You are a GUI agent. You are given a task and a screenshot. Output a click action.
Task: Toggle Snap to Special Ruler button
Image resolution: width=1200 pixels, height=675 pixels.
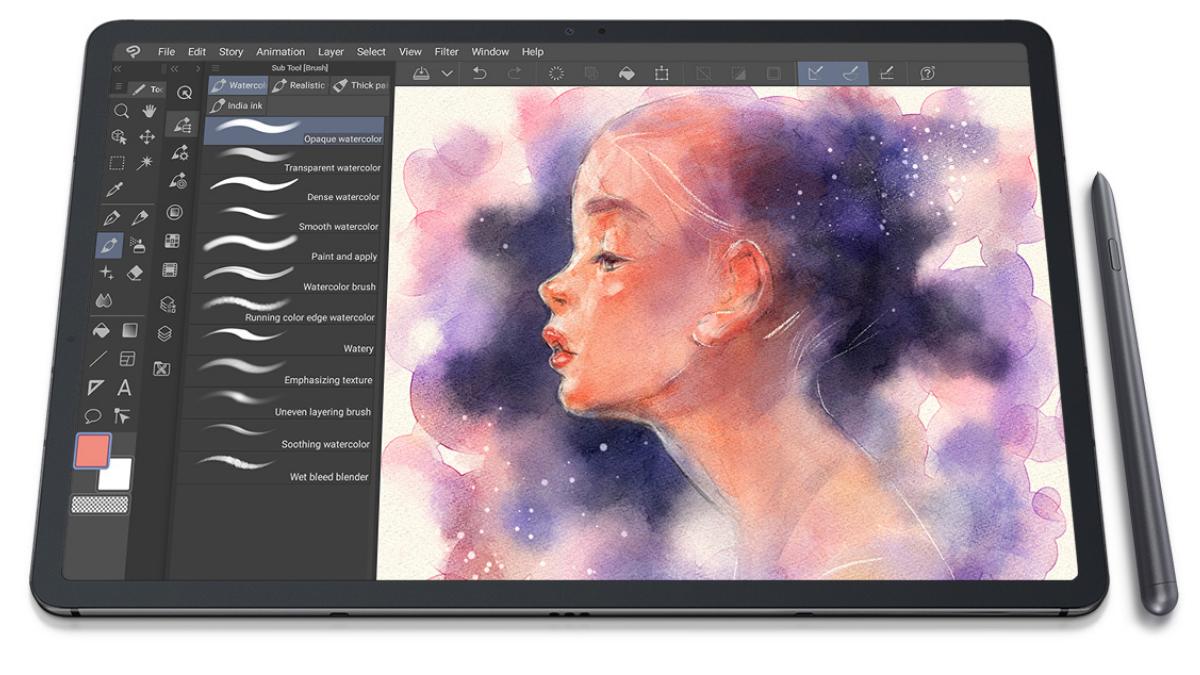[x=851, y=73]
